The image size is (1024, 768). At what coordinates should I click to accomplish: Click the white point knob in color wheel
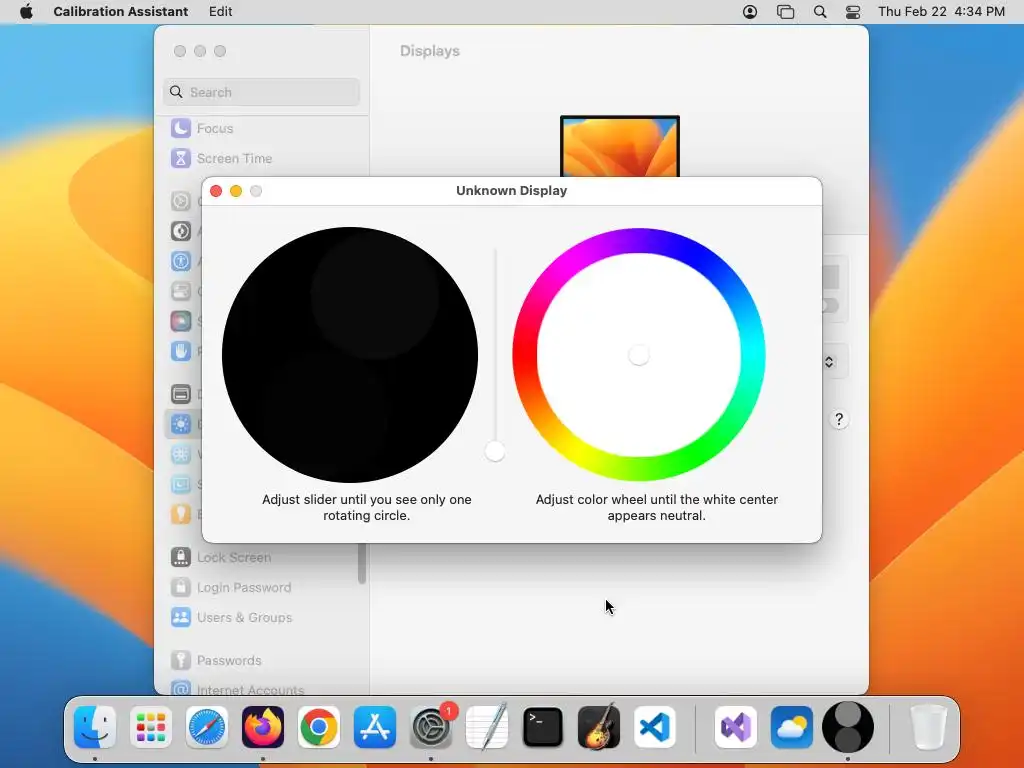tap(639, 355)
